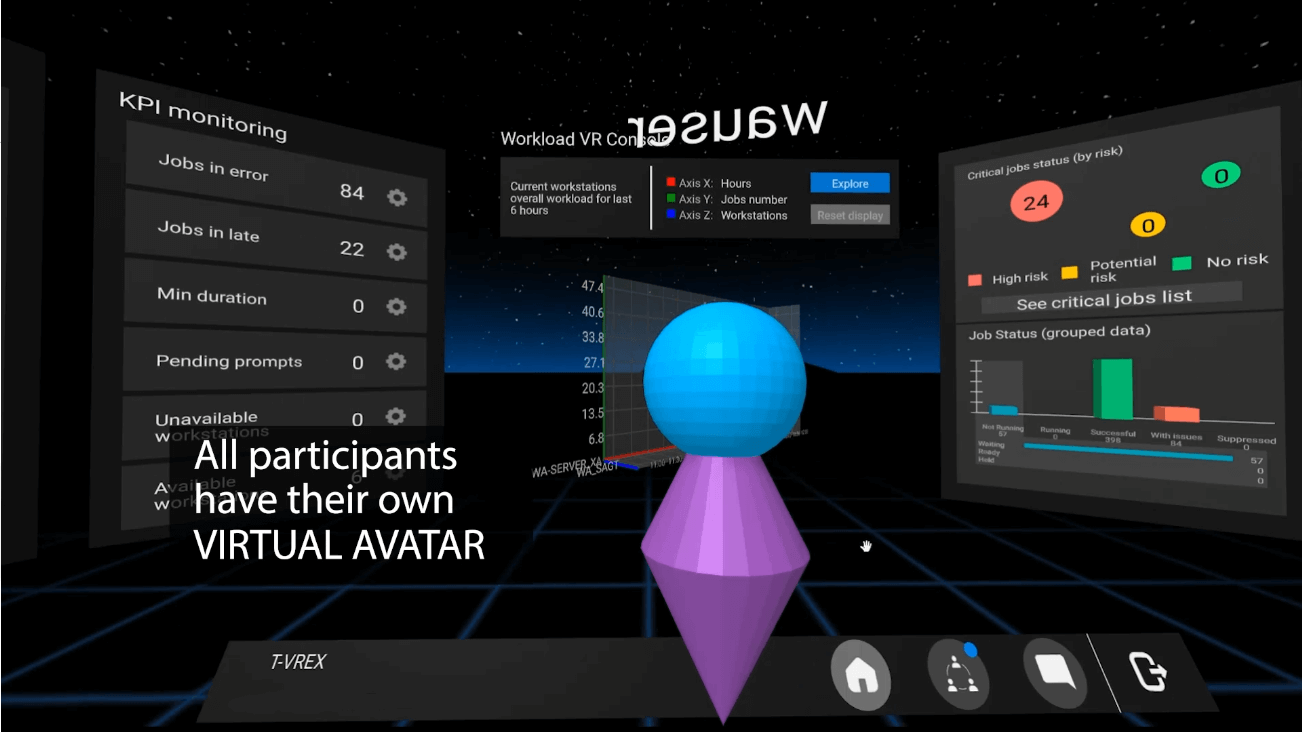Image resolution: width=1302 pixels, height=733 pixels.
Task: Click gear icon for Unavailable workstations
Action: point(396,416)
